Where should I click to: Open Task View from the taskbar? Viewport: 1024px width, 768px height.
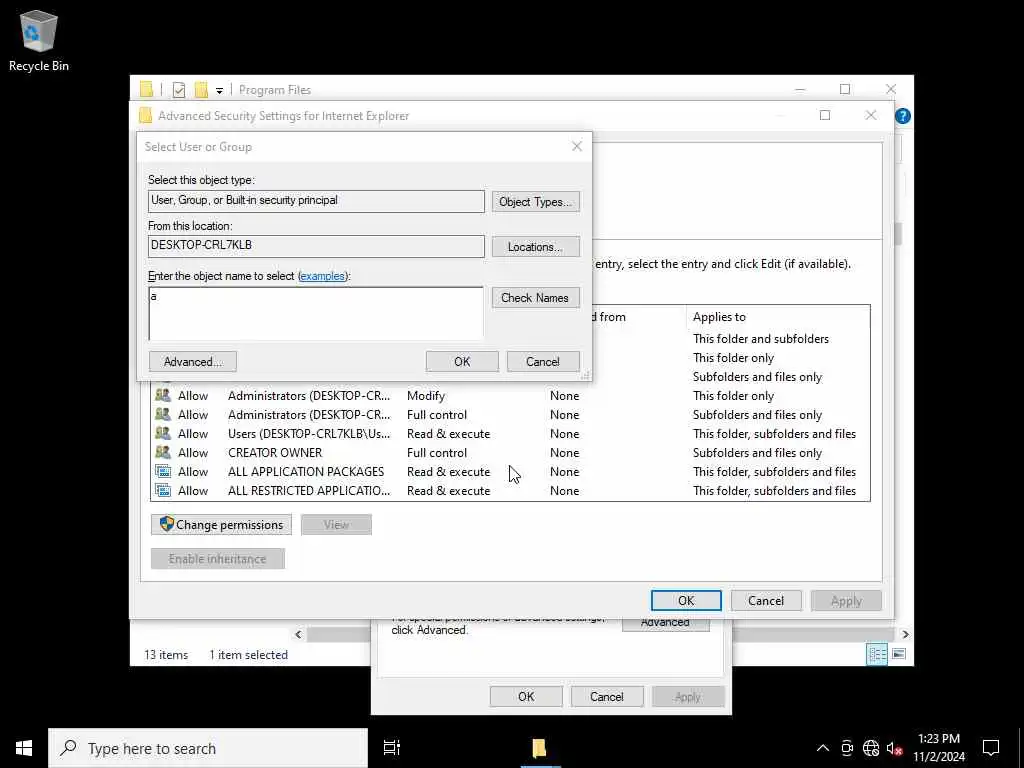tap(392, 748)
